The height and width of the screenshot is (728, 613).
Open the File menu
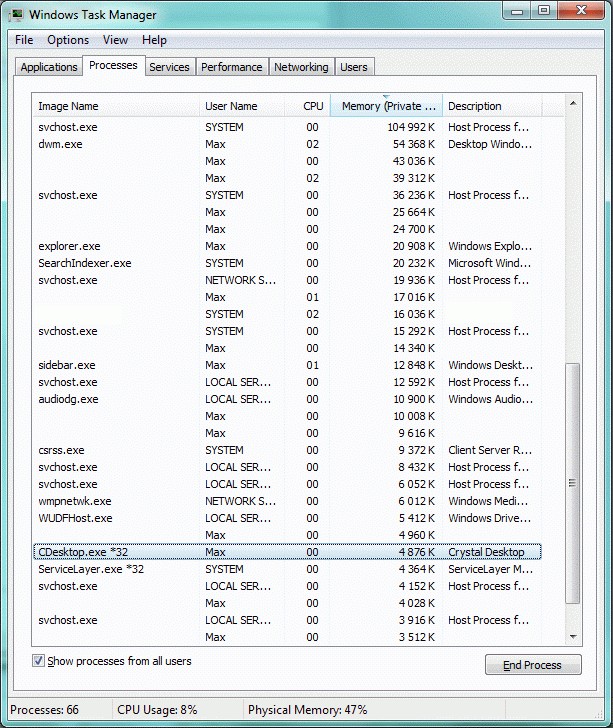point(24,40)
